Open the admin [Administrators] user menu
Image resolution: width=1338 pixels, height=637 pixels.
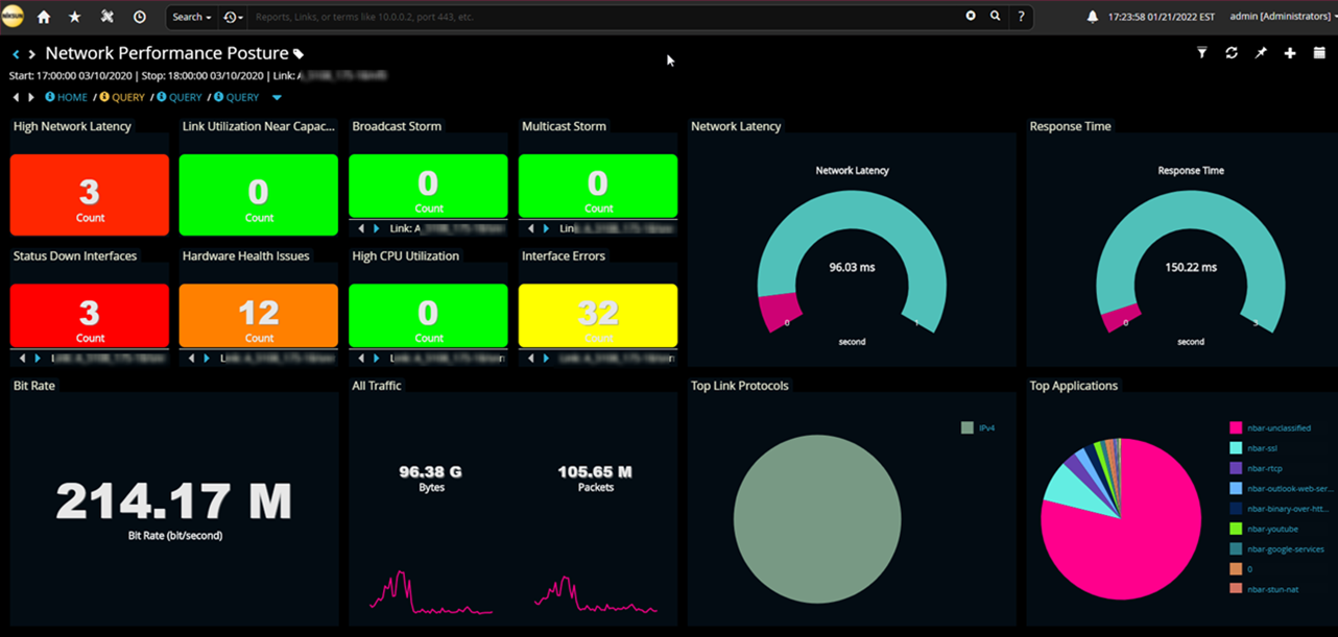[x=1284, y=17]
